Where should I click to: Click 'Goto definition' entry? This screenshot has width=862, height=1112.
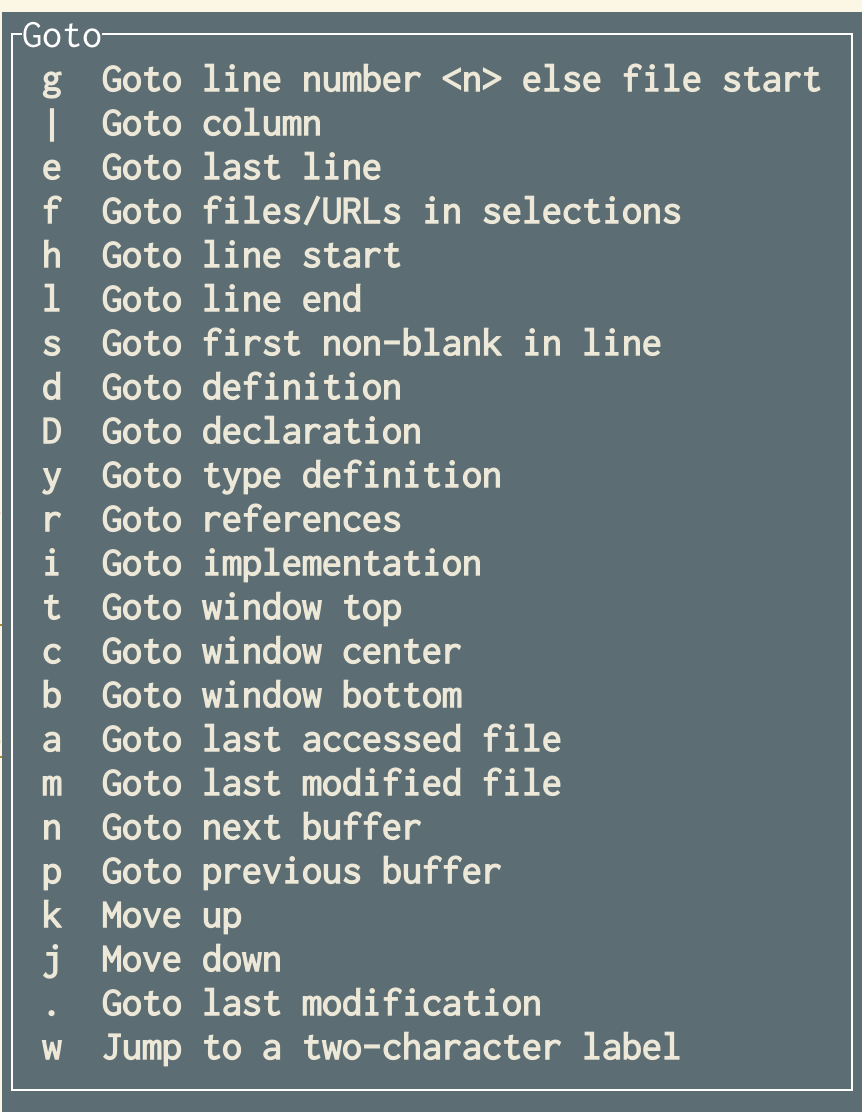251,387
